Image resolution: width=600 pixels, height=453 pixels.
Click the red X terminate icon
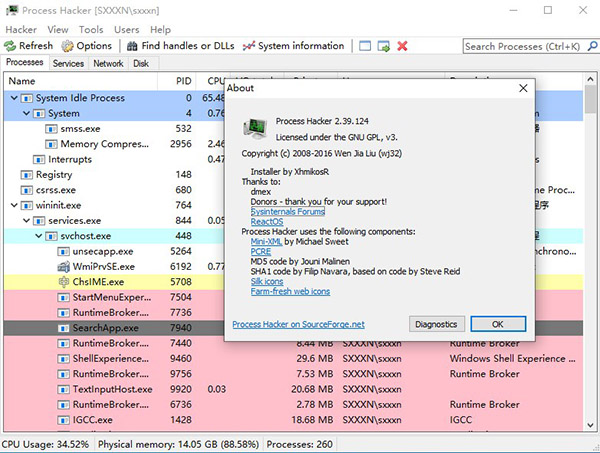pyautogui.click(x=402, y=46)
